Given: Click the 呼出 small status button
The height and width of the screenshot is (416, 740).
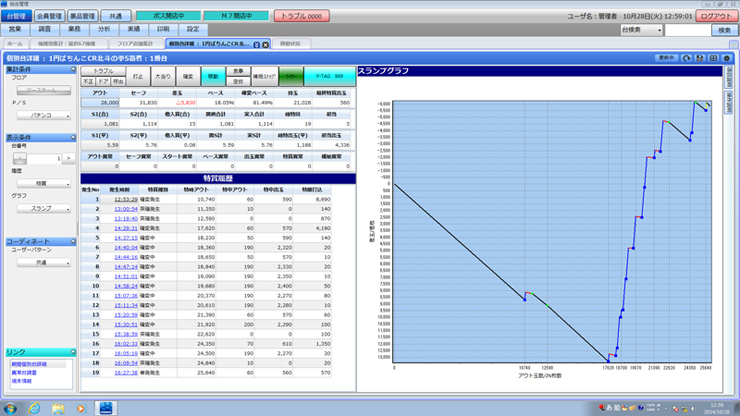Looking at the screenshot, I should [118, 81].
